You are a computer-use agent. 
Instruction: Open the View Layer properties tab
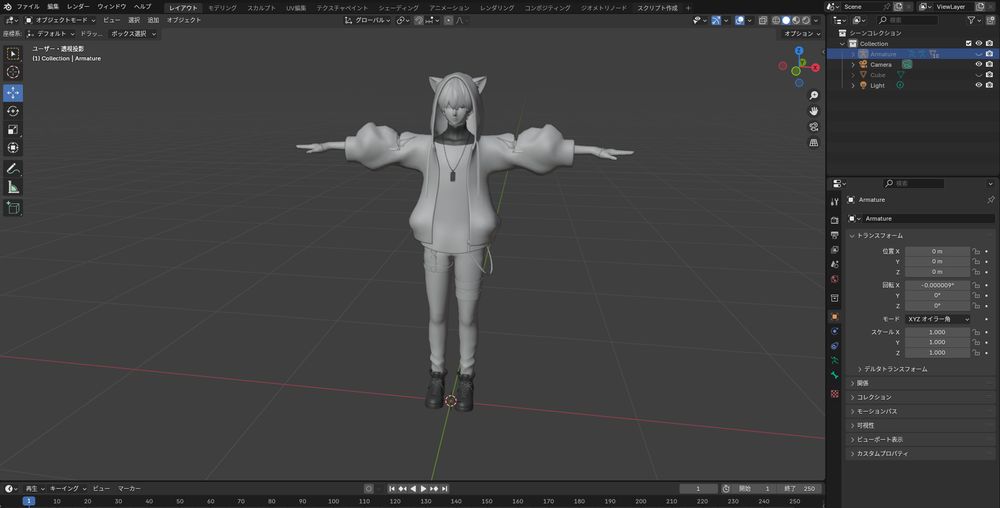tap(834, 250)
